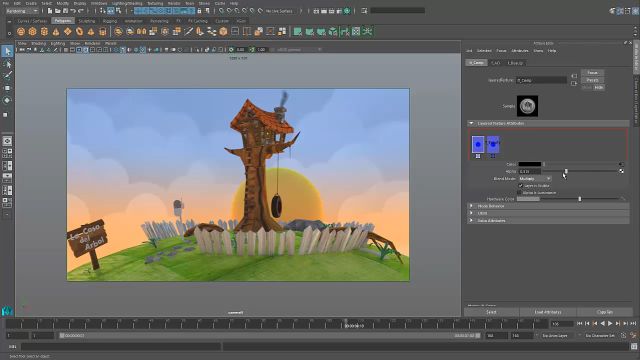This screenshot has height=360, width=640.
Task: Click the Alpha slider checker map button
Action: [x=621, y=171]
